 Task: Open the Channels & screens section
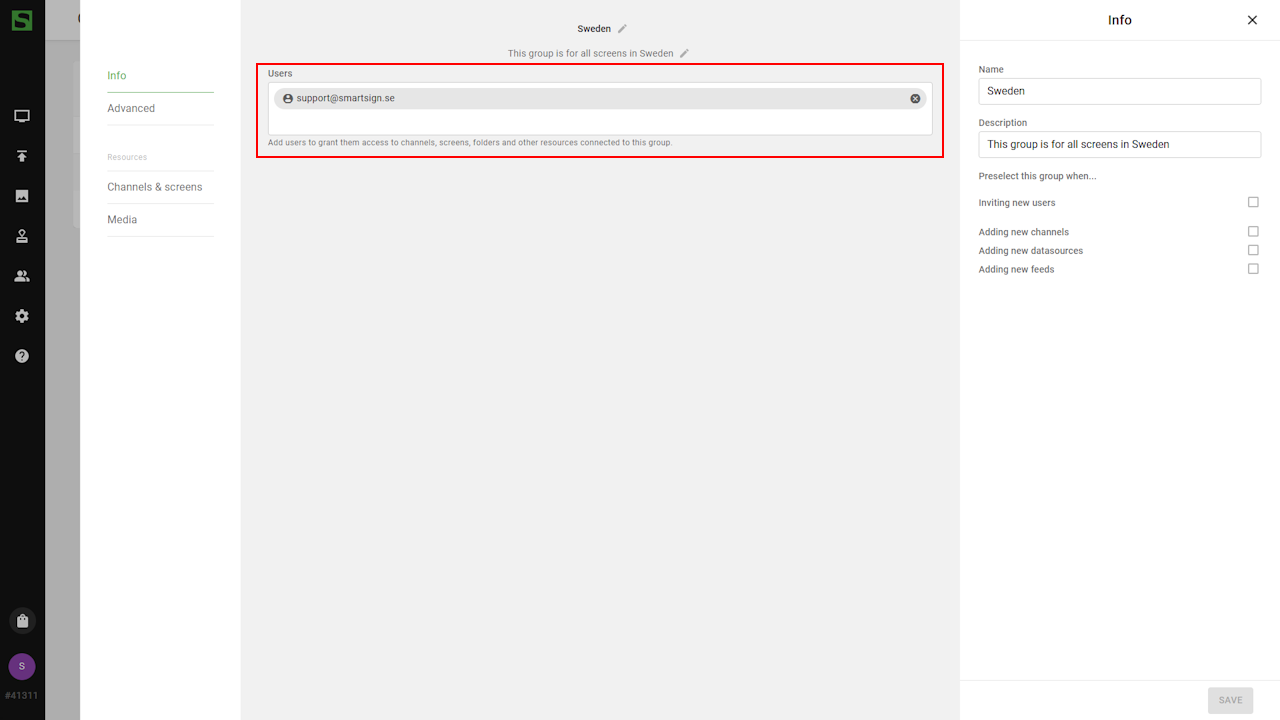[x=155, y=187]
